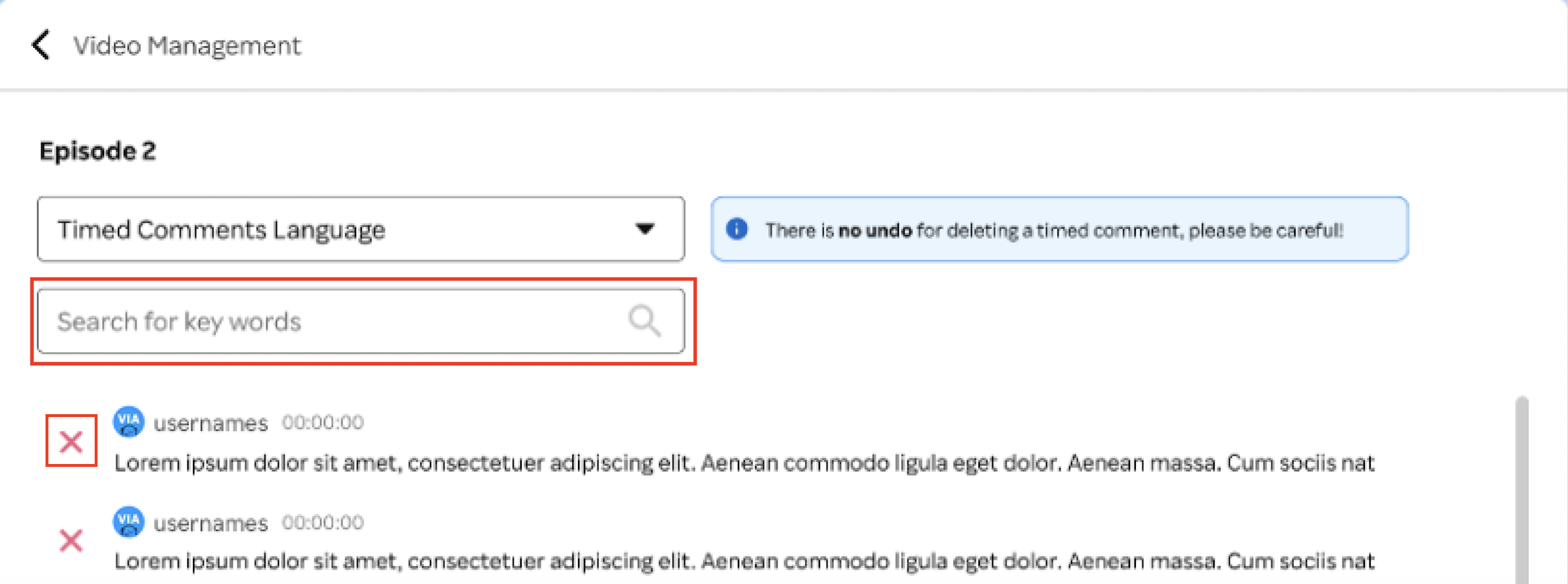1568x584 pixels.
Task: Select the second comment's 00:00:00 timestamp
Action: [x=323, y=522]
